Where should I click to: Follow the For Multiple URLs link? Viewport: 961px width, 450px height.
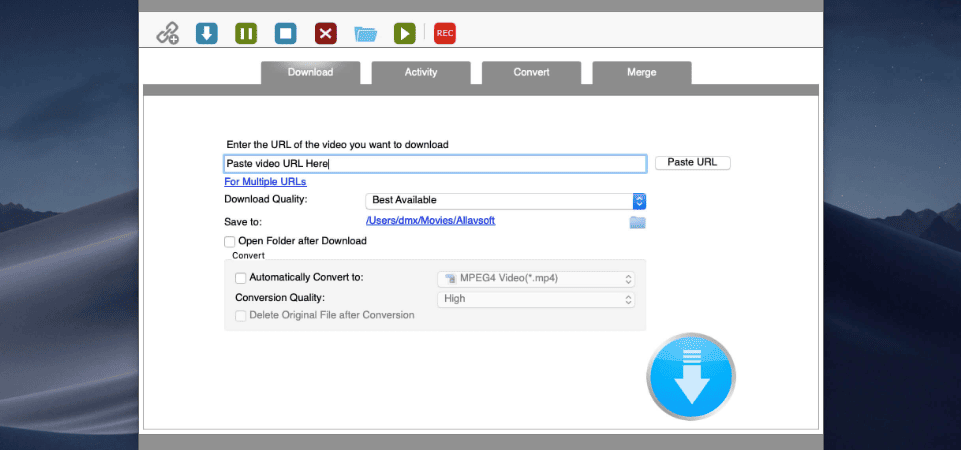[x=265, y=182]
